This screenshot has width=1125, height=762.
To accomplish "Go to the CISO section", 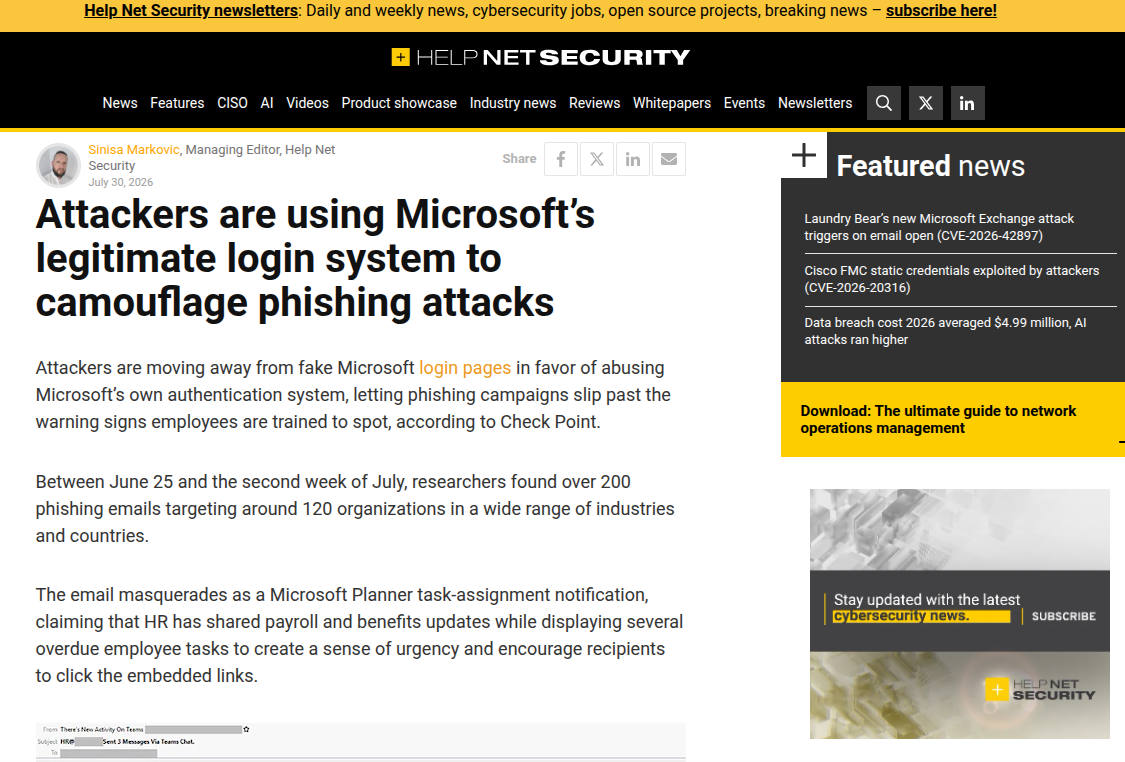I will 232,103.
